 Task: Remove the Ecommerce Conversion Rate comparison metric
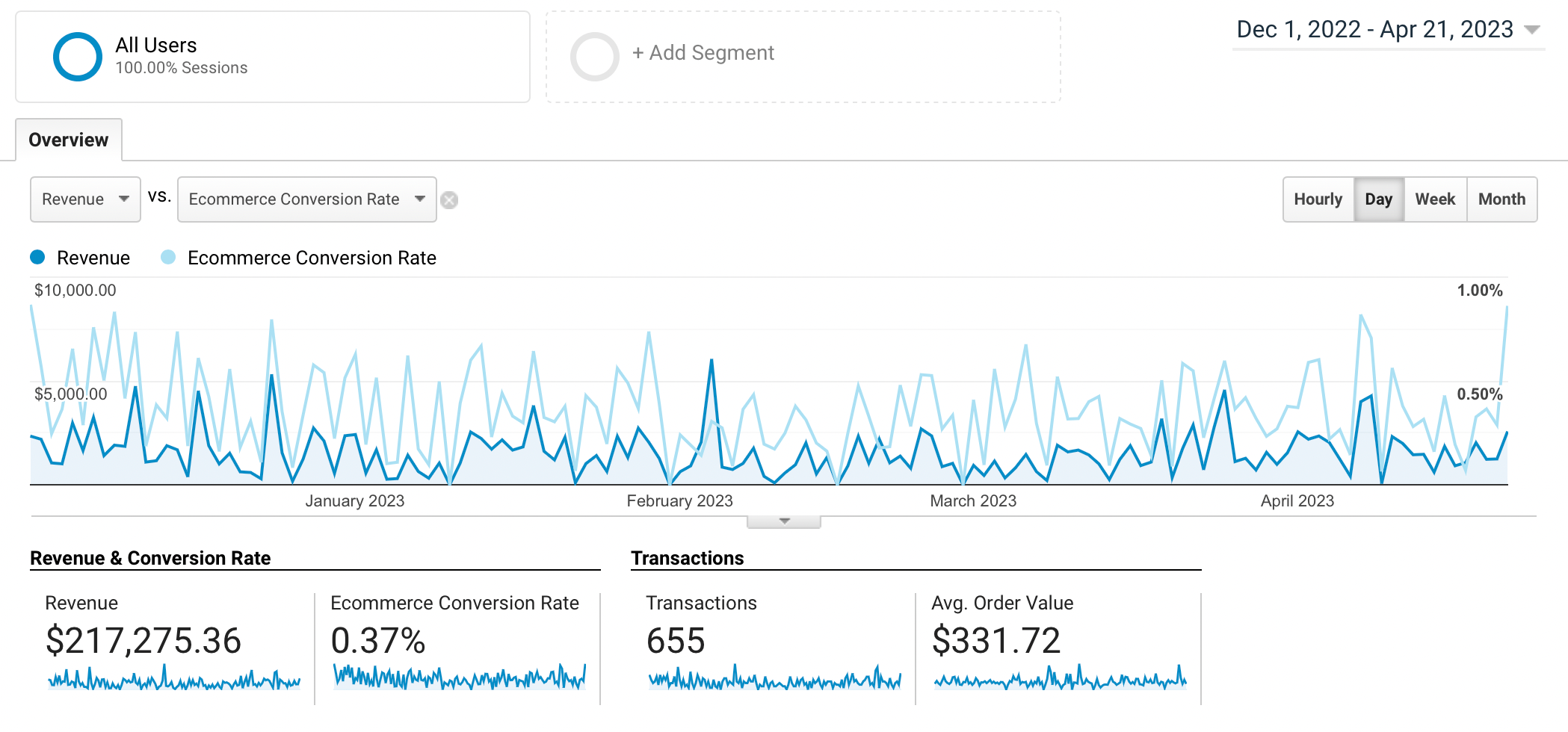coord(449,200)
